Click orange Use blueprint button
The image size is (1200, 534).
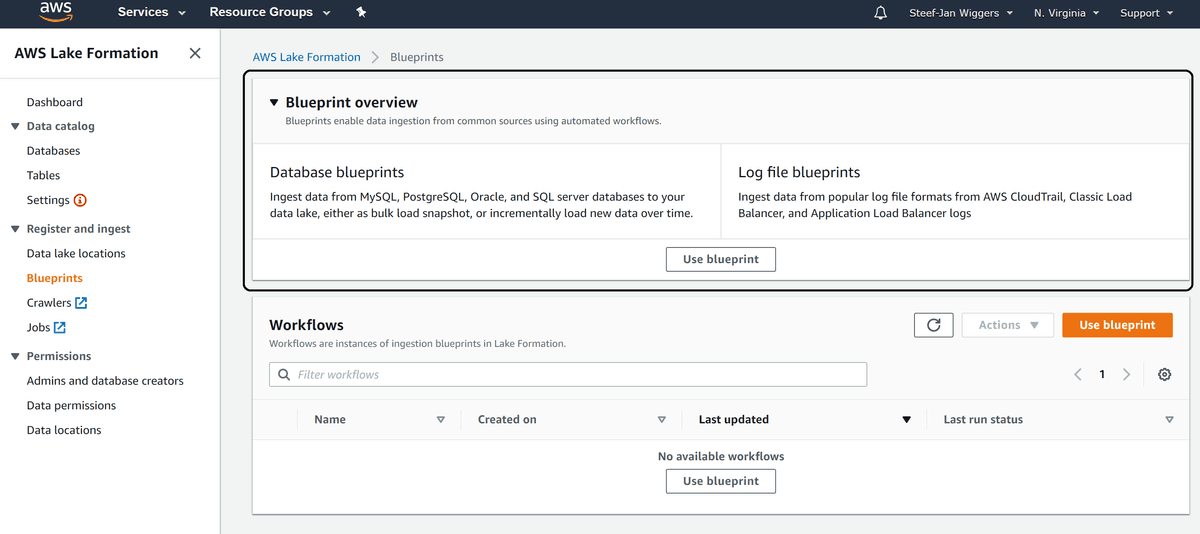coord(1117,325)
